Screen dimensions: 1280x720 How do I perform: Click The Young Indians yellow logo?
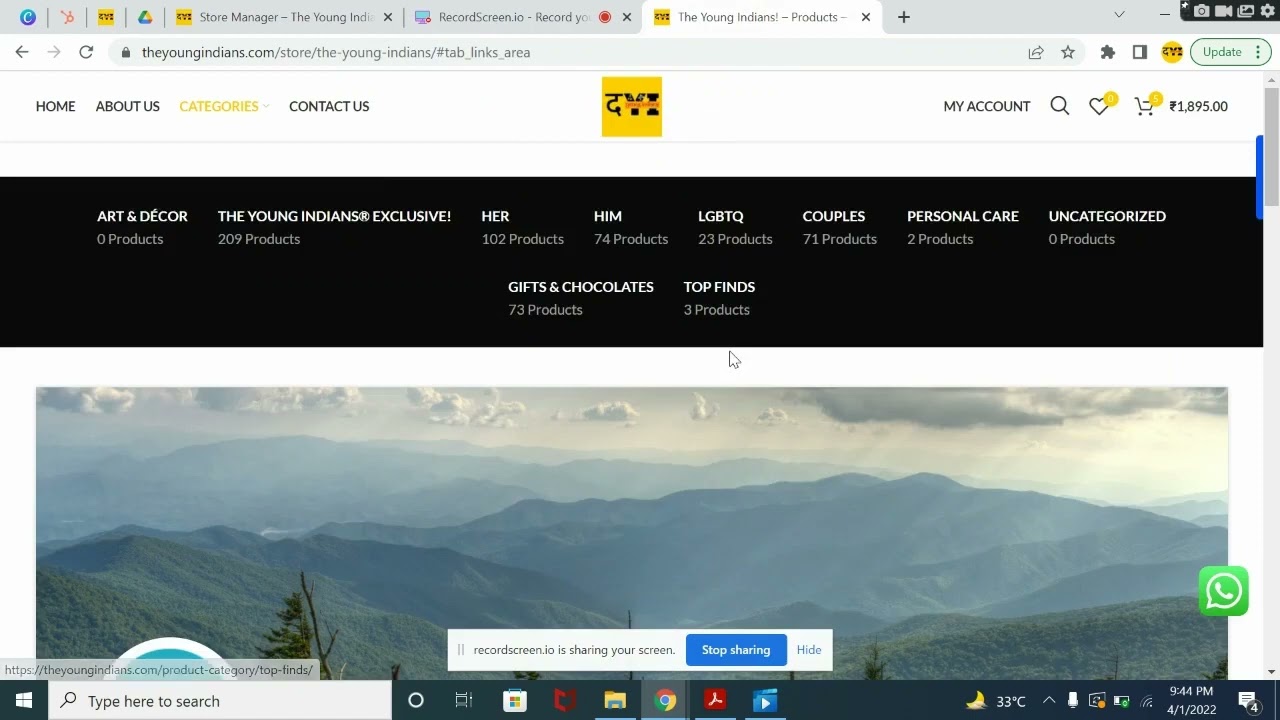pyautogui.click(x=632, y=107)
